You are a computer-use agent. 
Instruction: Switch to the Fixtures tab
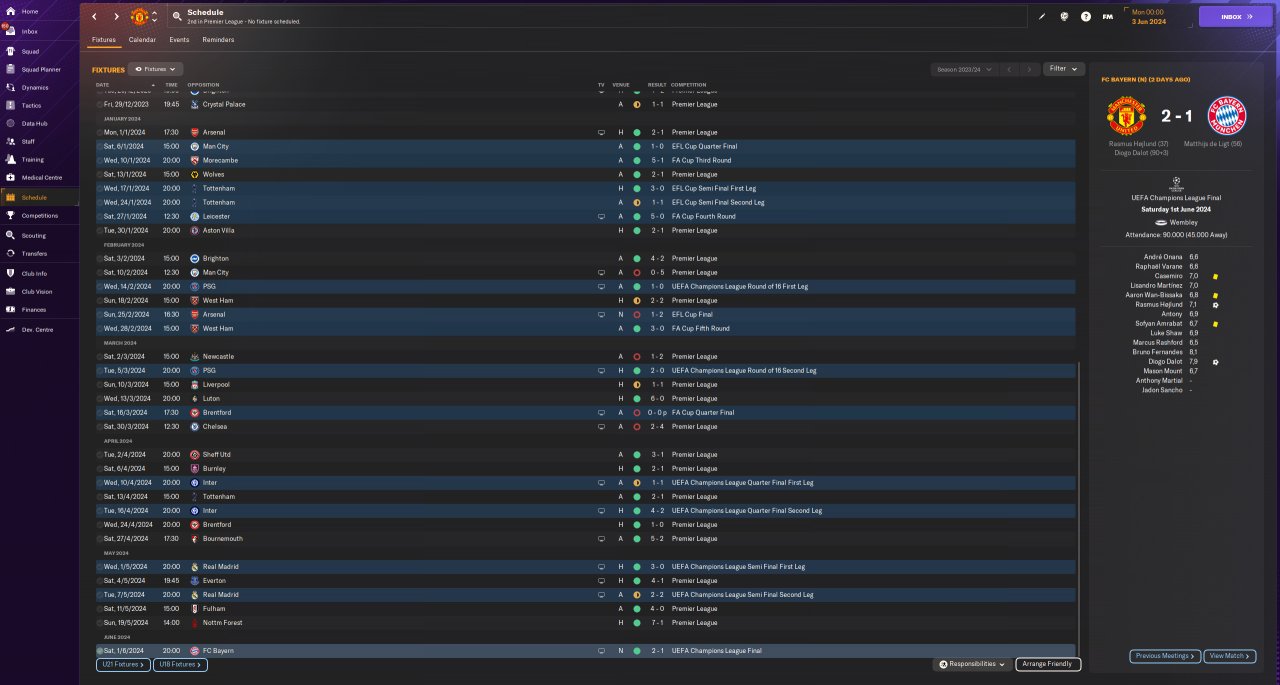(x=104, y=40)
